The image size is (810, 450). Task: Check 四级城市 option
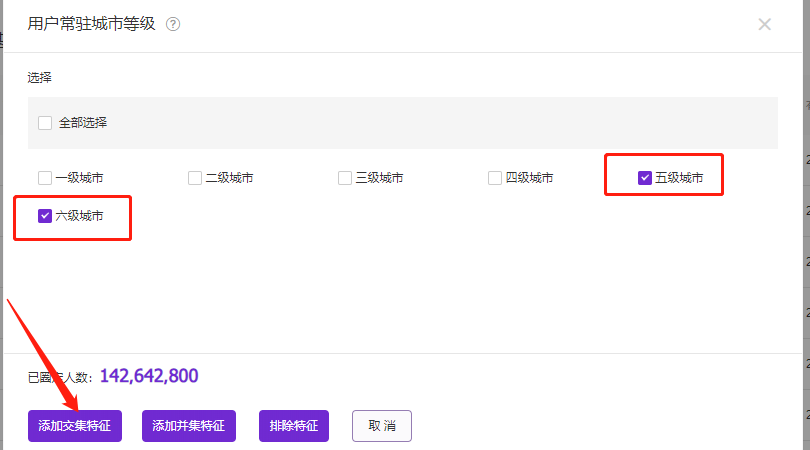coord(495,178)
